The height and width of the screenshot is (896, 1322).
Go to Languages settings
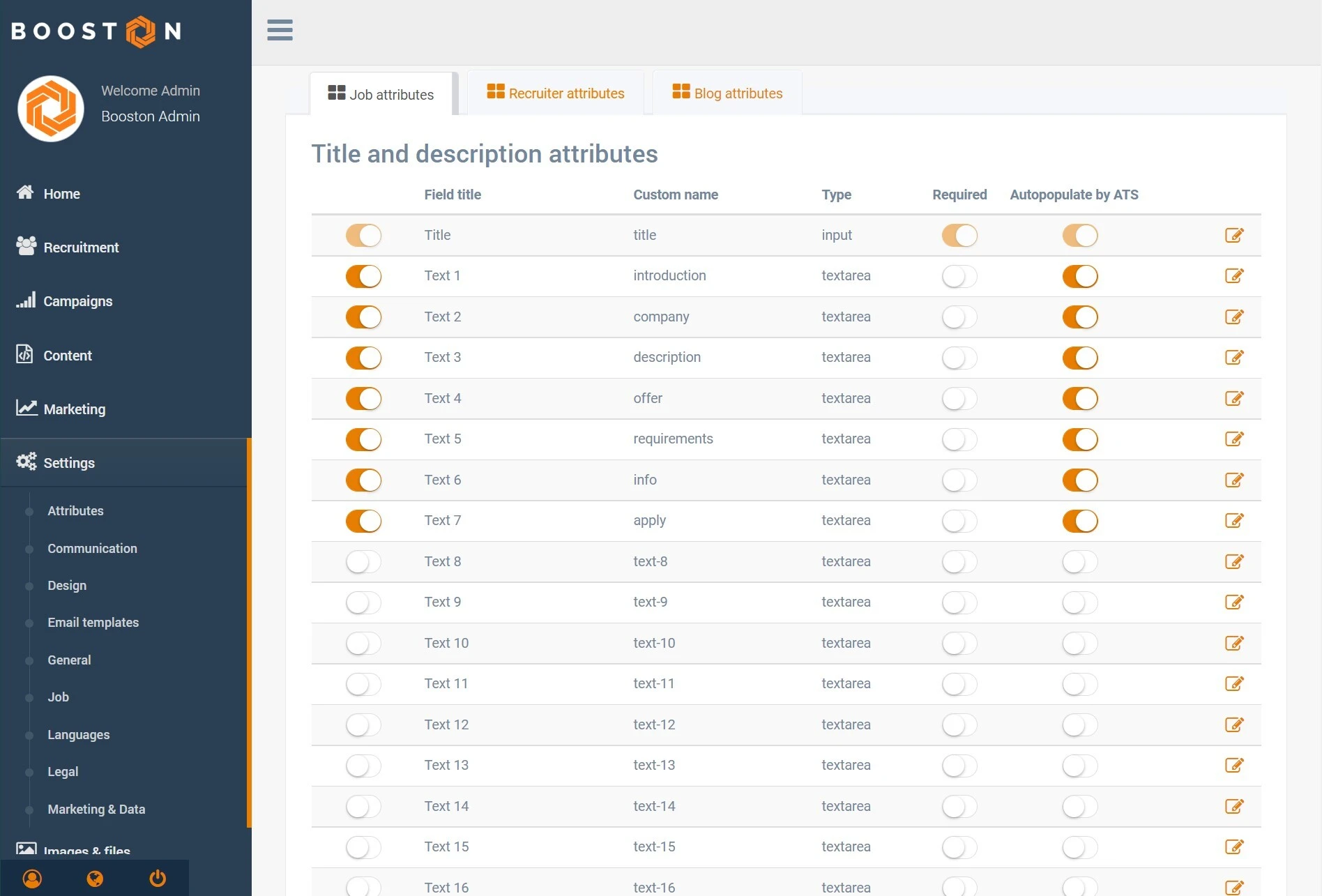(78, 735)
